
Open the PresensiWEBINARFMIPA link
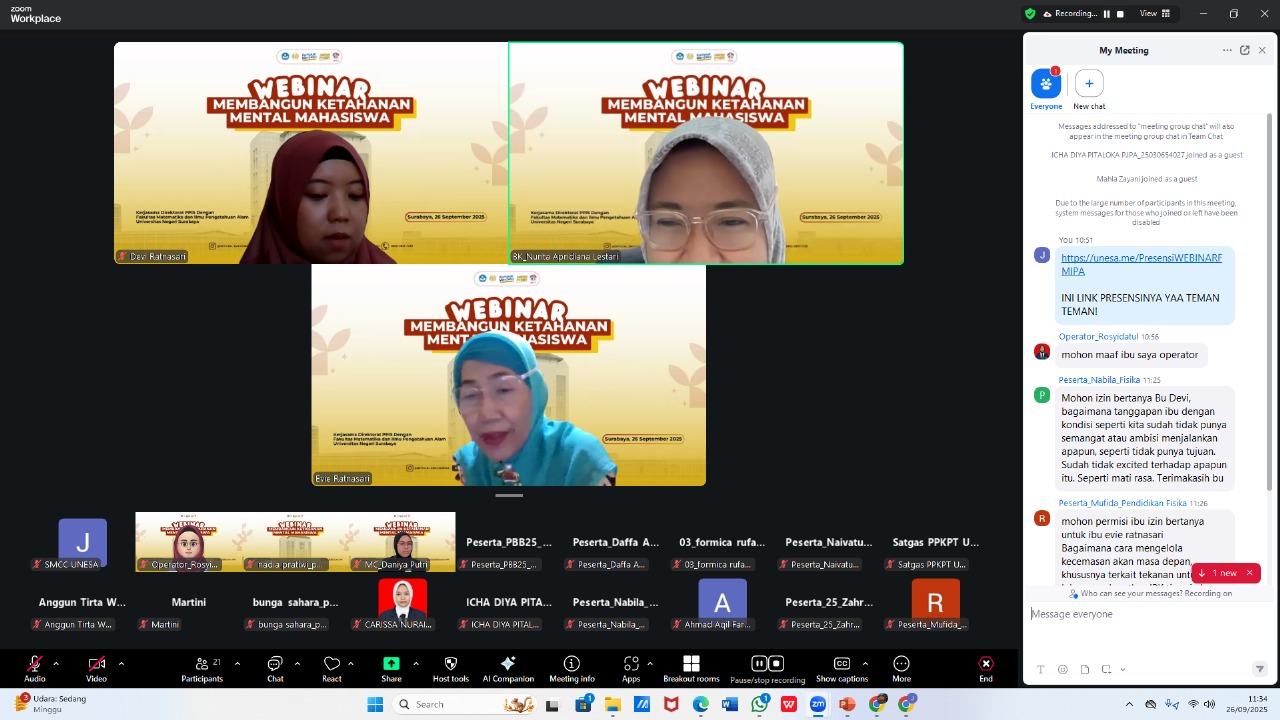click(1141, 264)
